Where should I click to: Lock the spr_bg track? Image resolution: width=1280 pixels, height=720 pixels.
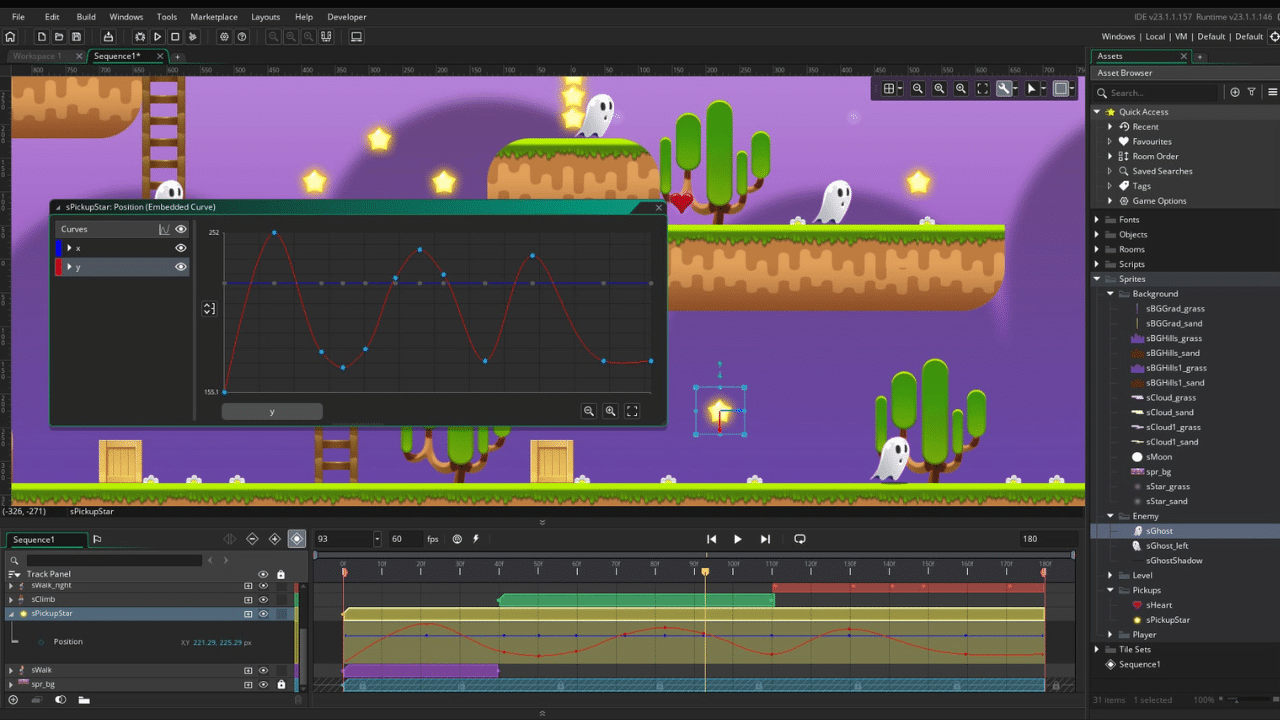point(279,684)
